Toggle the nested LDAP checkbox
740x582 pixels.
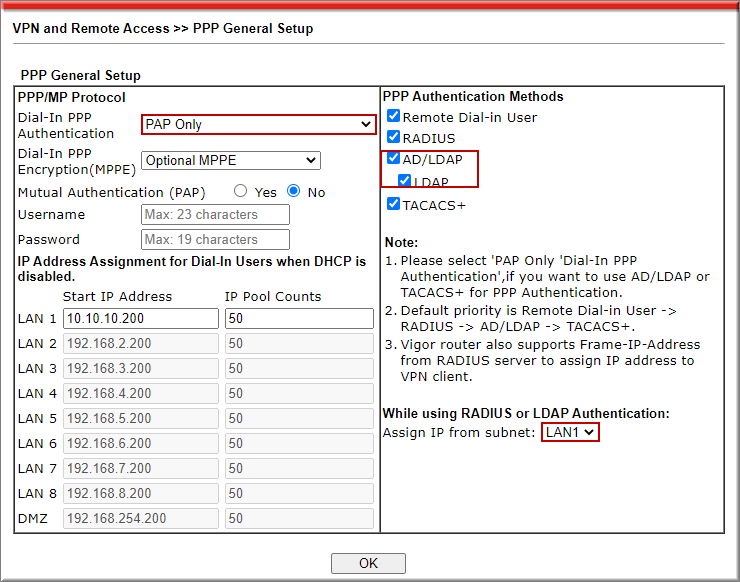pyautogui.click(x=404, y=180)
